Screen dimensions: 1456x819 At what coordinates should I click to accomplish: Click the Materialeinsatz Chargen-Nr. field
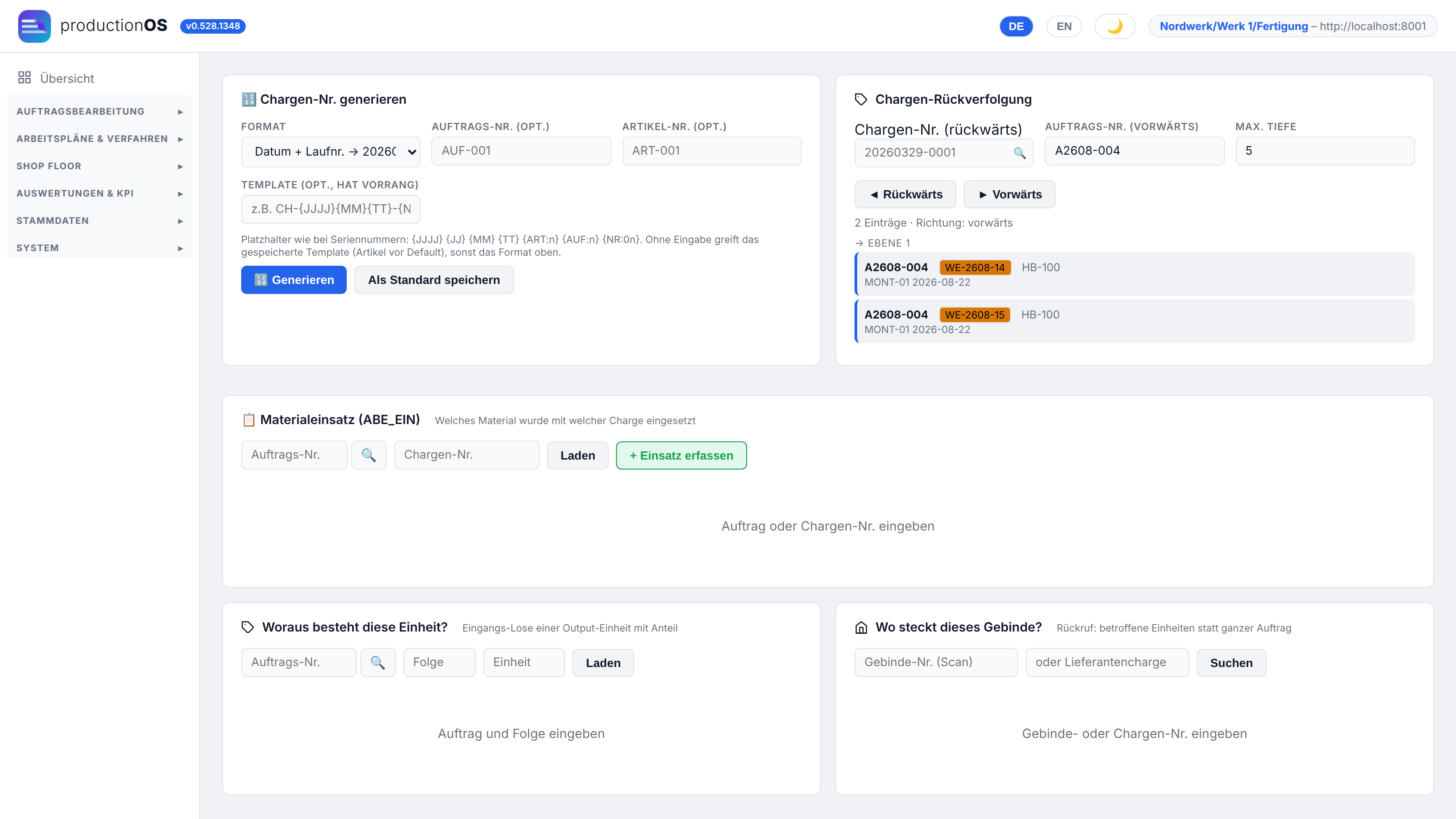[x=467, y=455]
